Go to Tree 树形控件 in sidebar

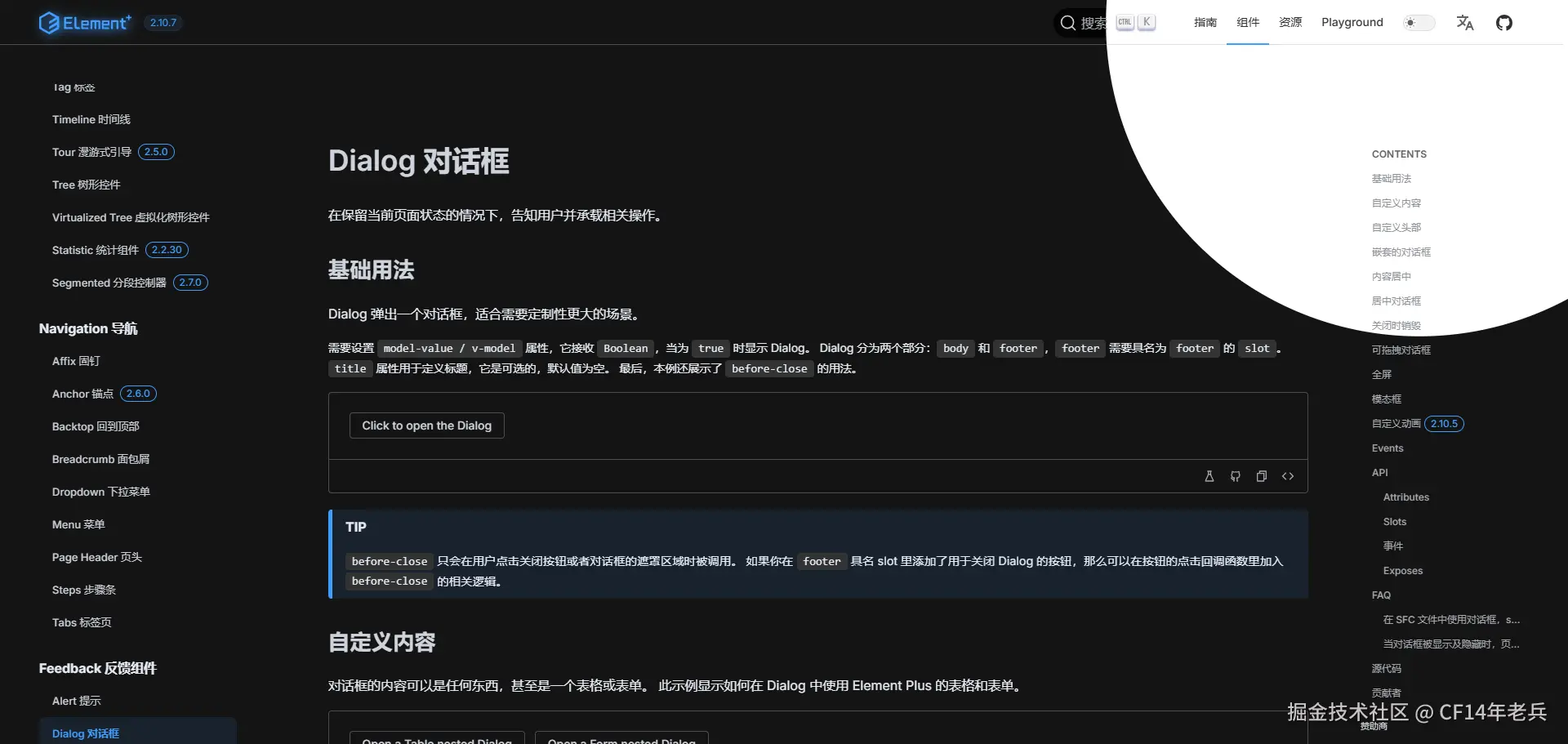click(x=86, y=185)
